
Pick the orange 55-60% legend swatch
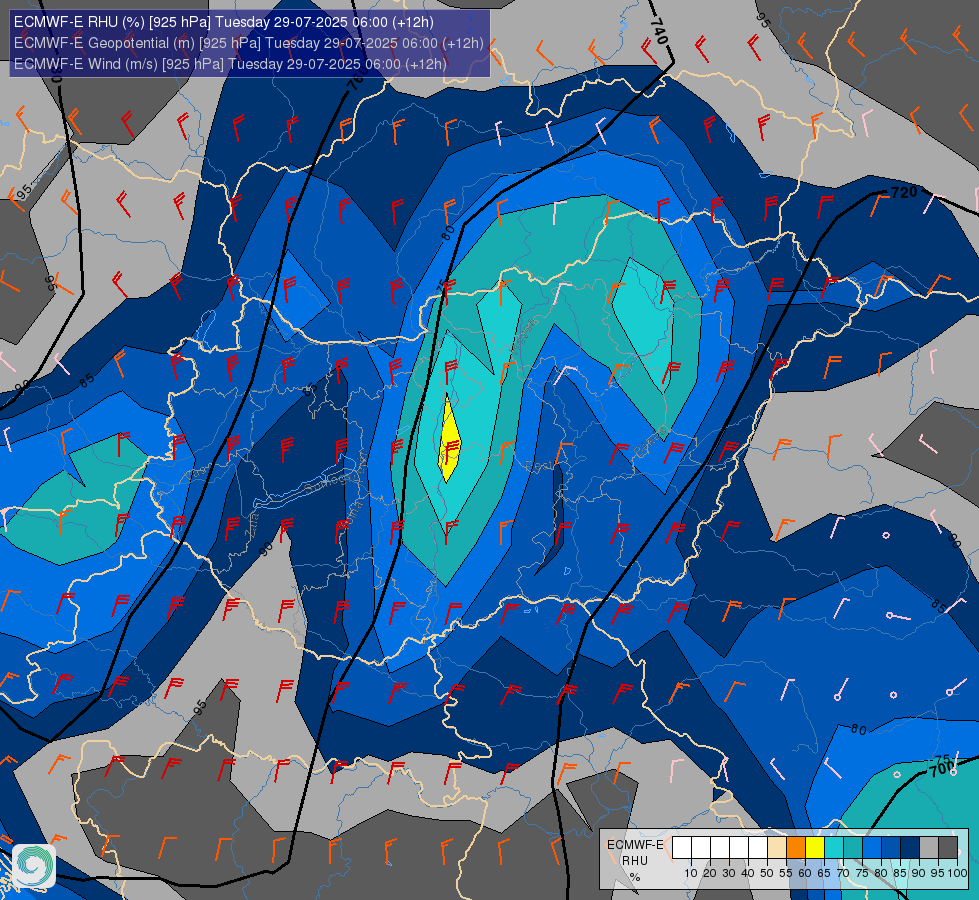796,848
